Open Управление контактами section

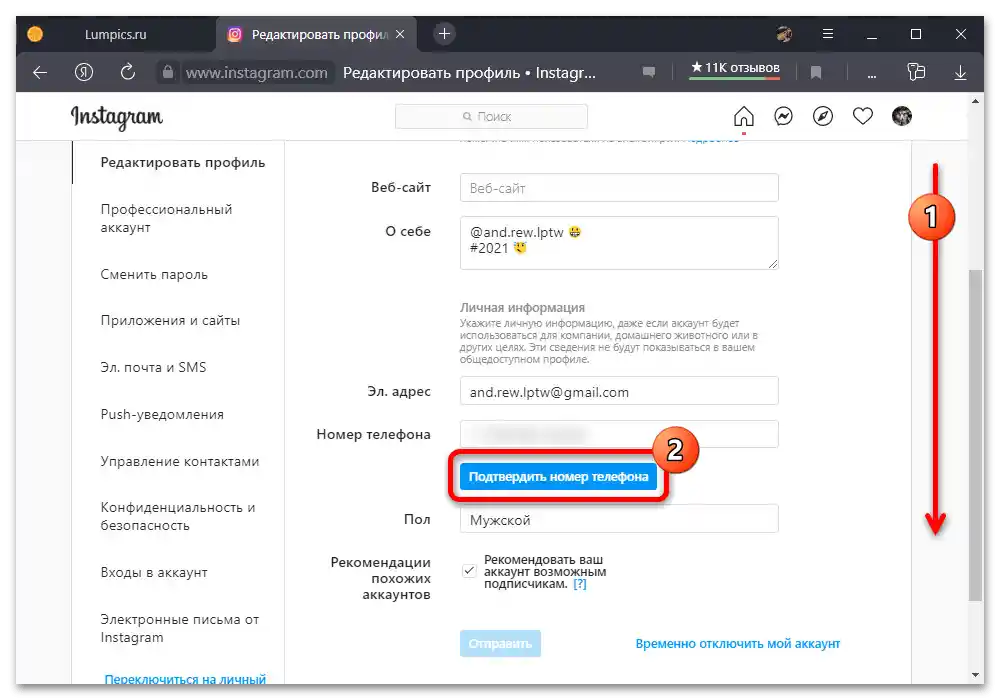tap(180, 462)
